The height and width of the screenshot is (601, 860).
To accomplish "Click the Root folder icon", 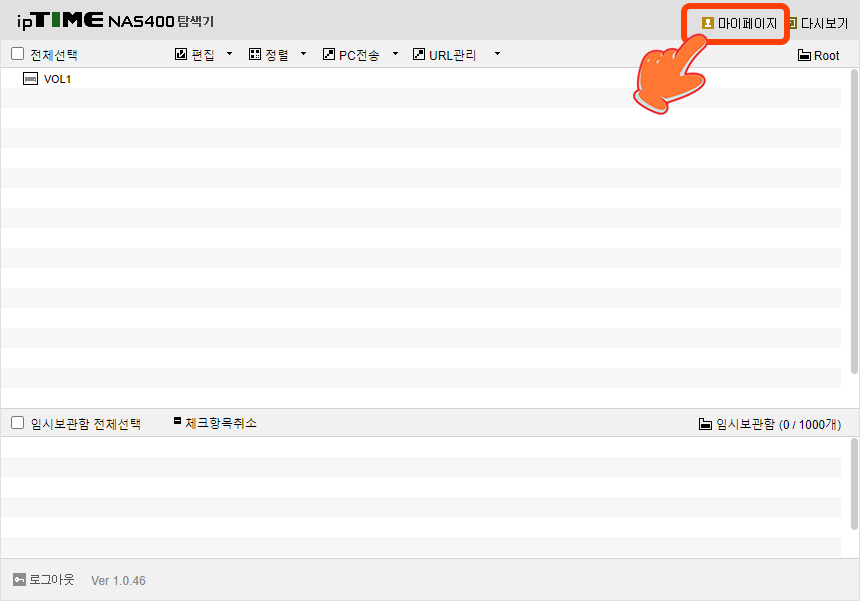I will (804, 55).
